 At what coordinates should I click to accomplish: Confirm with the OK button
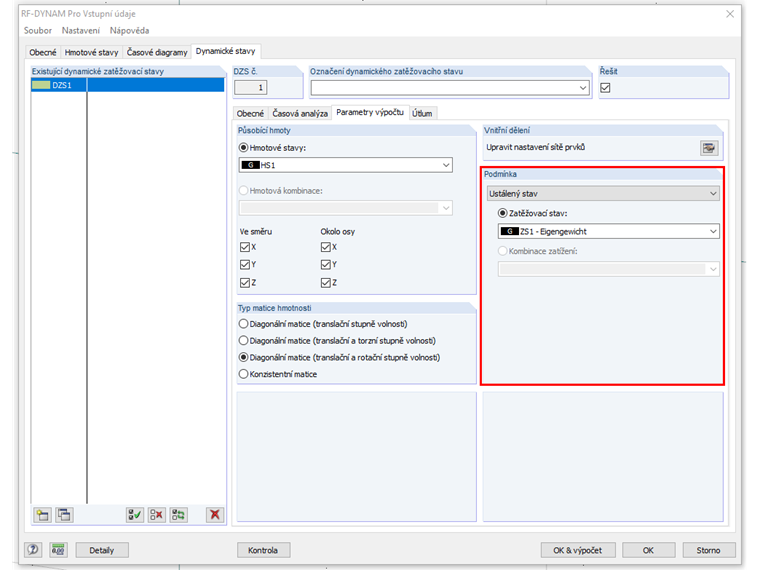648,550
